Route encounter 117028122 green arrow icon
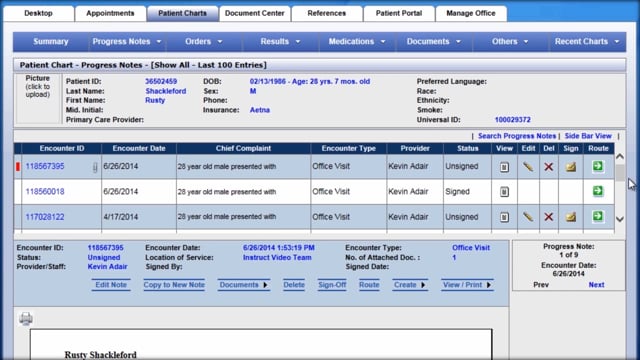The width and height of the screenshot is (640, 360). (598, 216)
